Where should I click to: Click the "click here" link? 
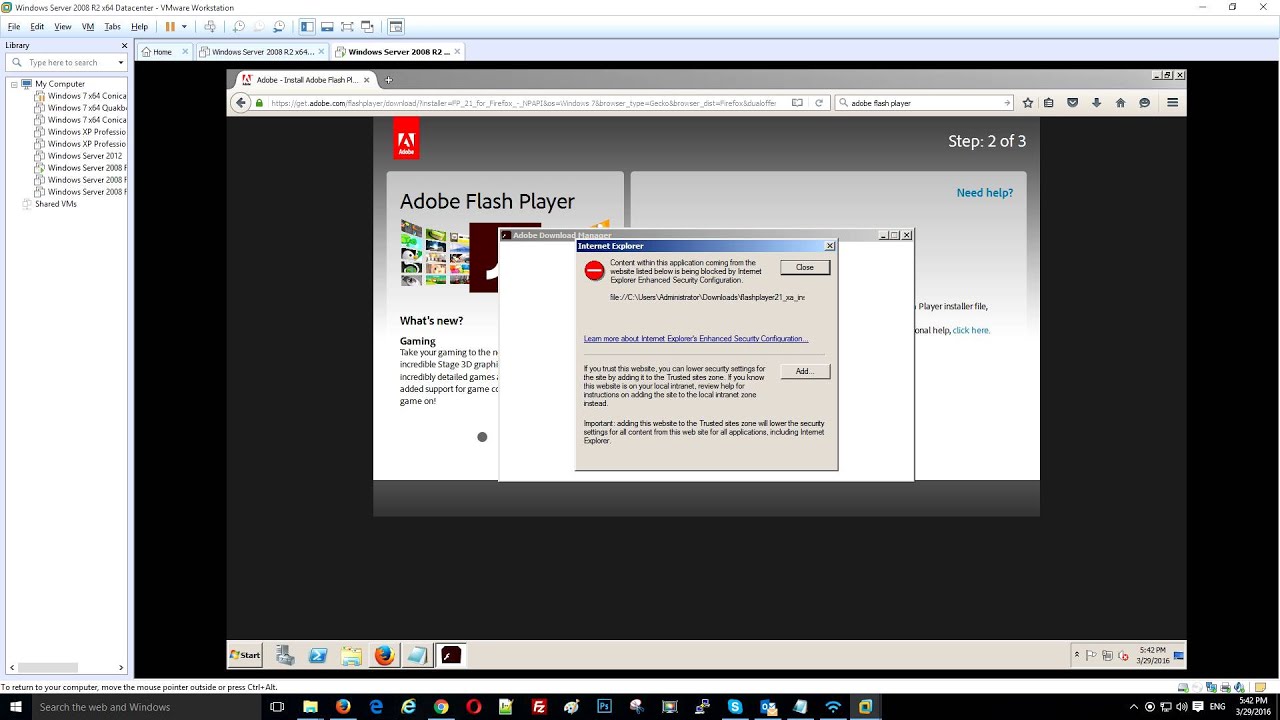click(971, 330)
